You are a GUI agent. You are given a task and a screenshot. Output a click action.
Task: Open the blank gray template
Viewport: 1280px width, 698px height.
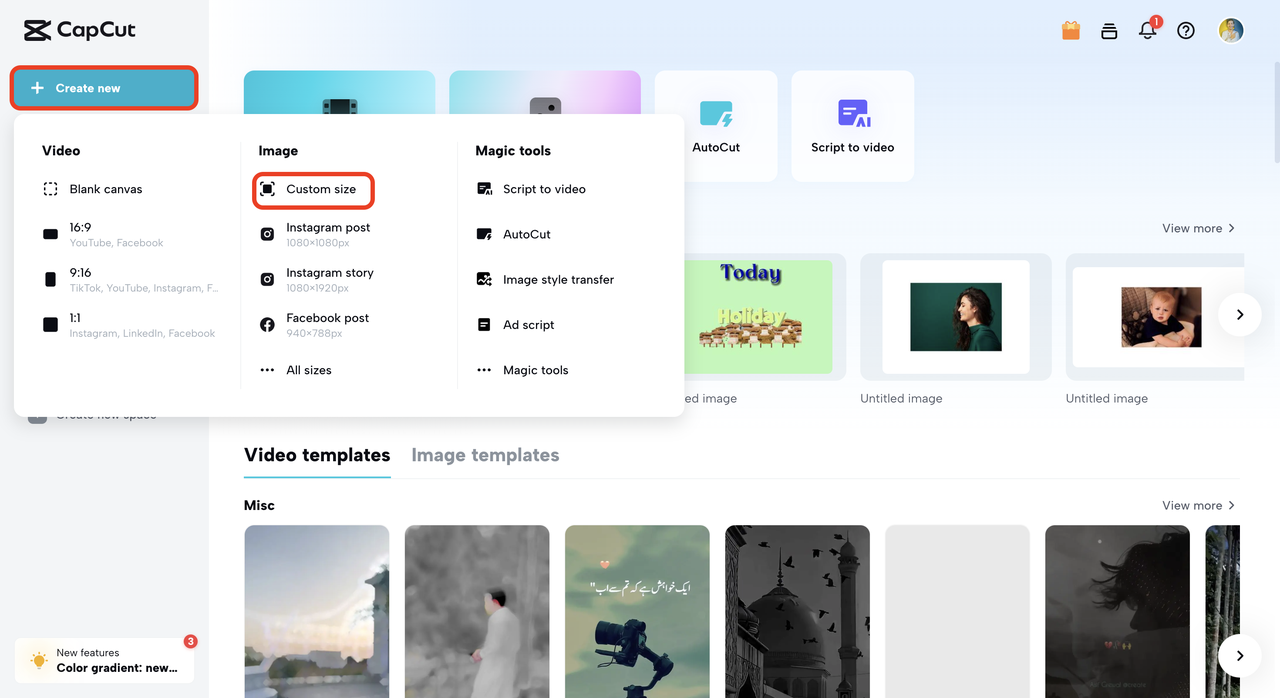(x=957, y=611)
